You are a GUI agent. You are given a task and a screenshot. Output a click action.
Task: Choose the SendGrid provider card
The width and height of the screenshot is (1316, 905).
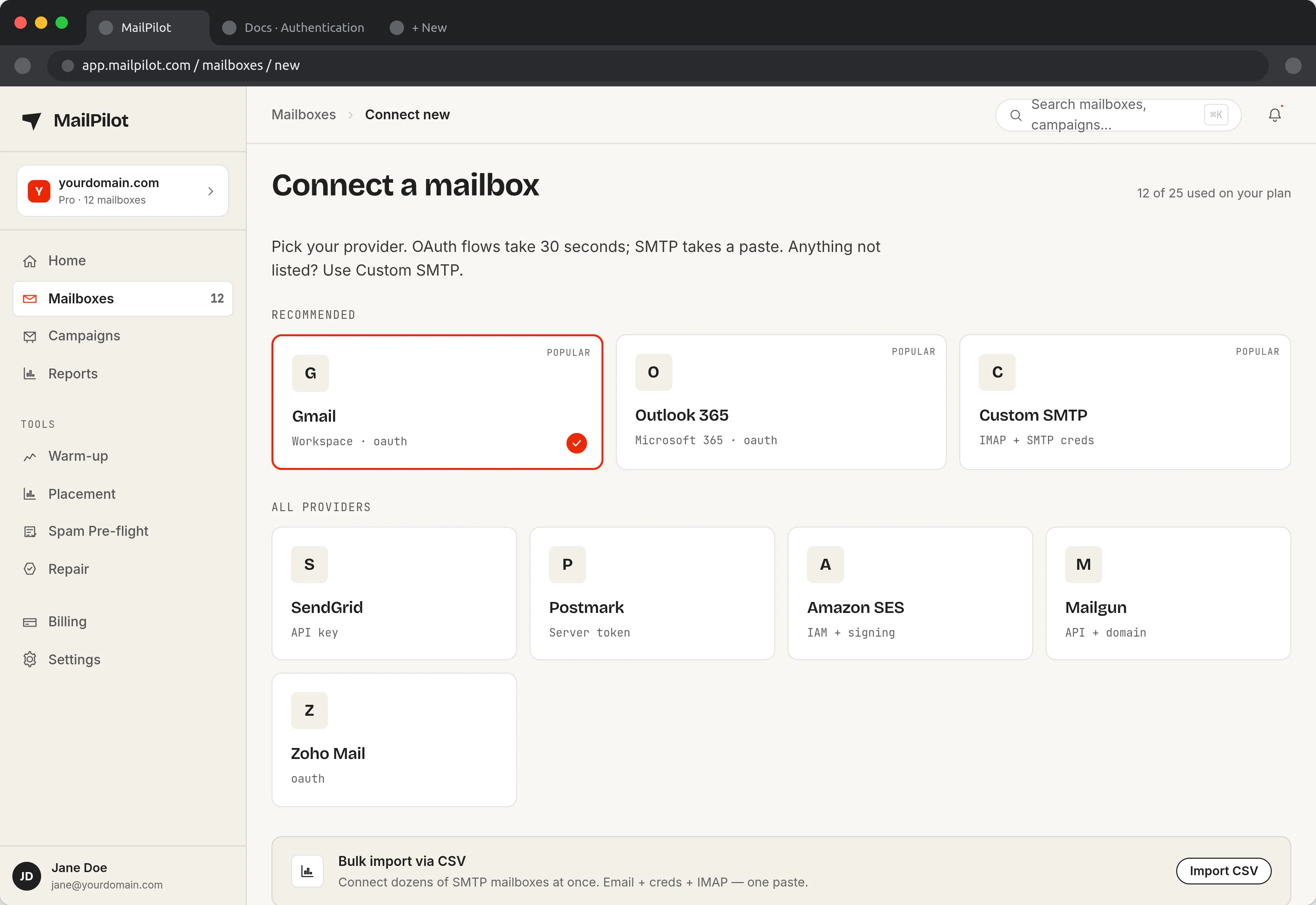(x=394, y=593)
